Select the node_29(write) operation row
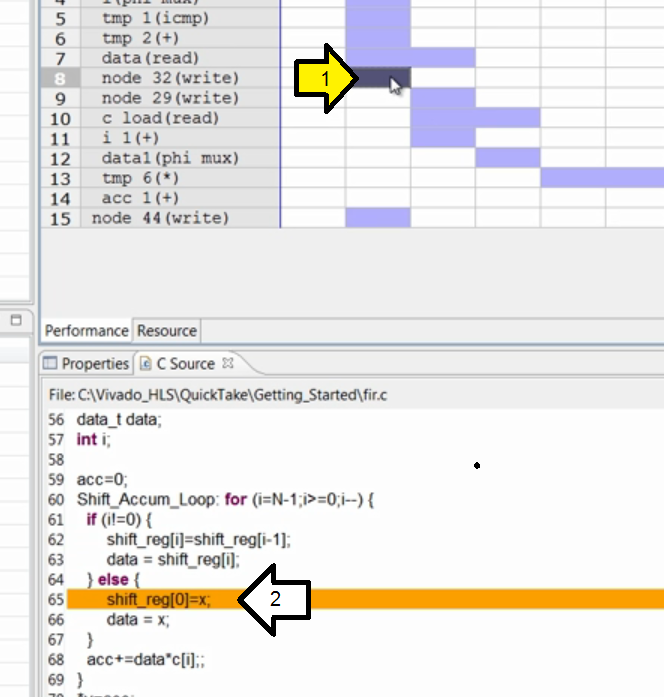 coord(170,98)
